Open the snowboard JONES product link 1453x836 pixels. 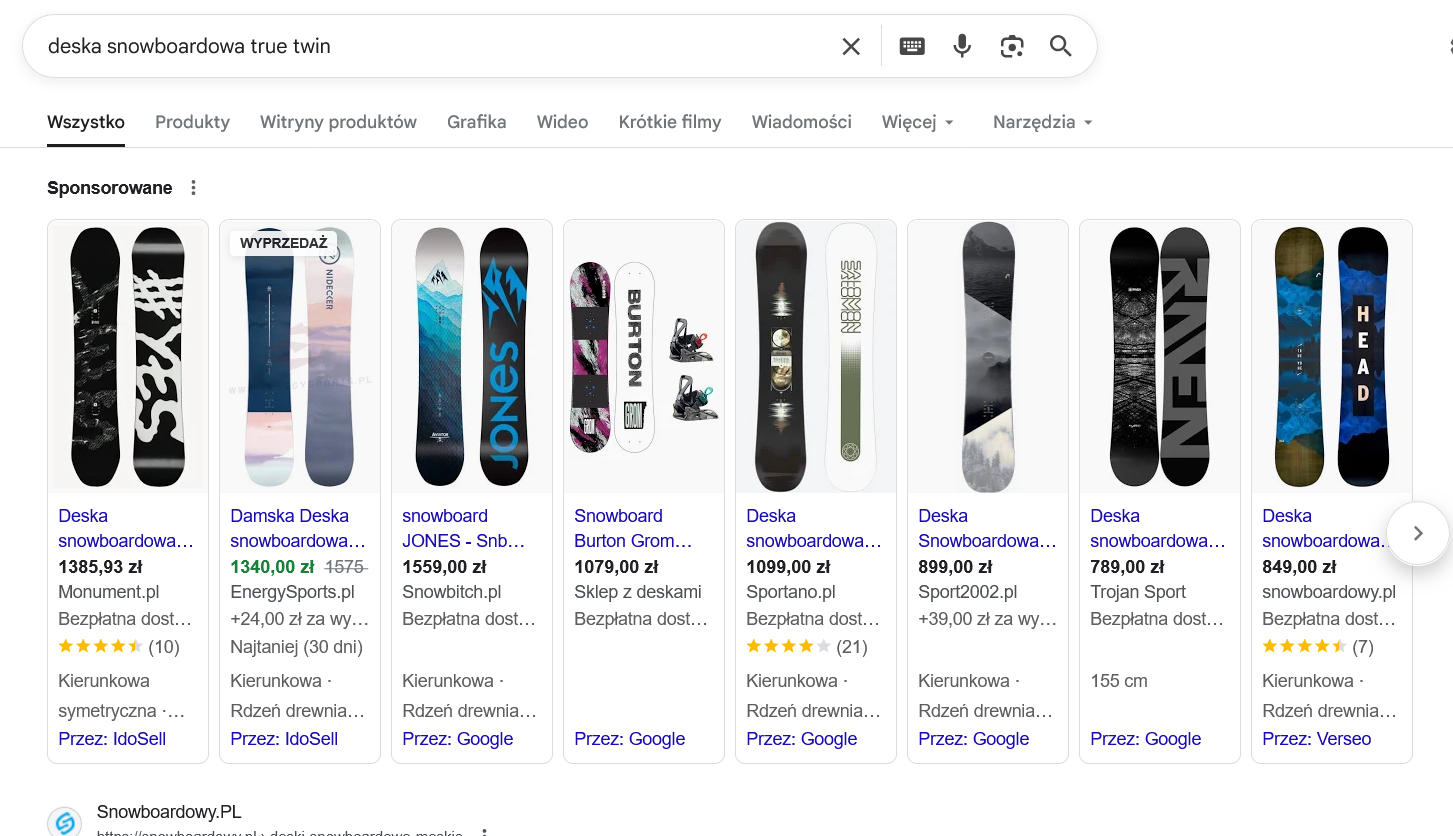point(463,528)
